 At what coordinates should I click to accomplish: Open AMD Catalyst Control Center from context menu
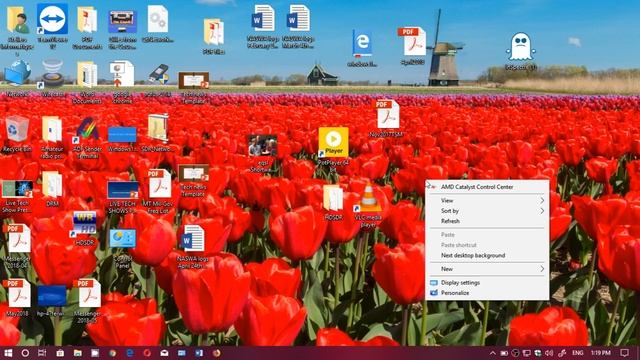pyautogui.click(x=477, y=187)
